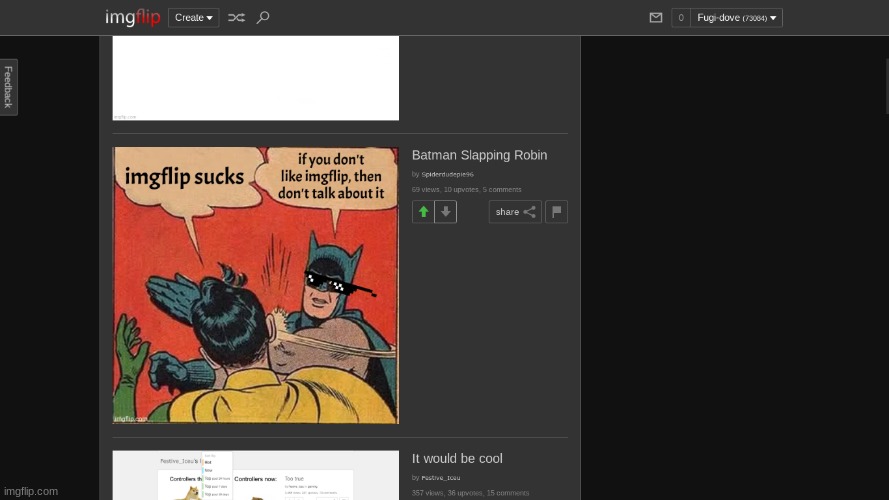
Task: Open the Feedback side tab
Action: click(9, 87)
